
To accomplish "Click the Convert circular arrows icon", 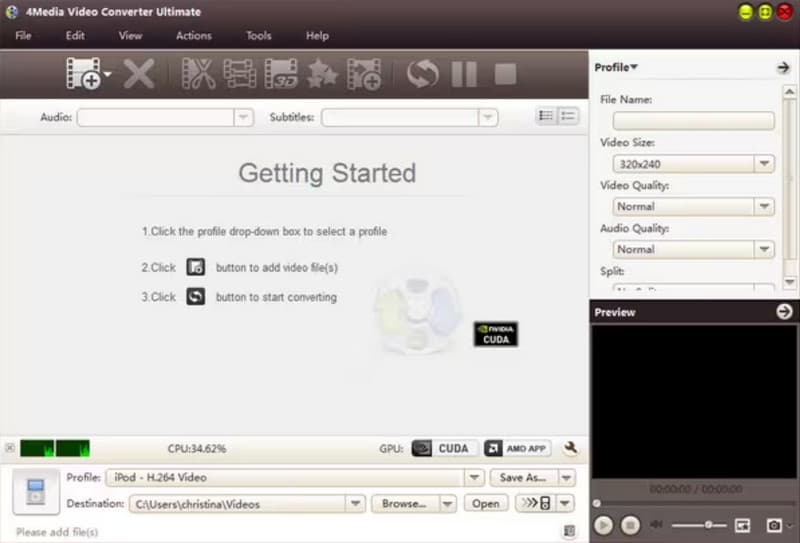I will click(x=422, y=74).
